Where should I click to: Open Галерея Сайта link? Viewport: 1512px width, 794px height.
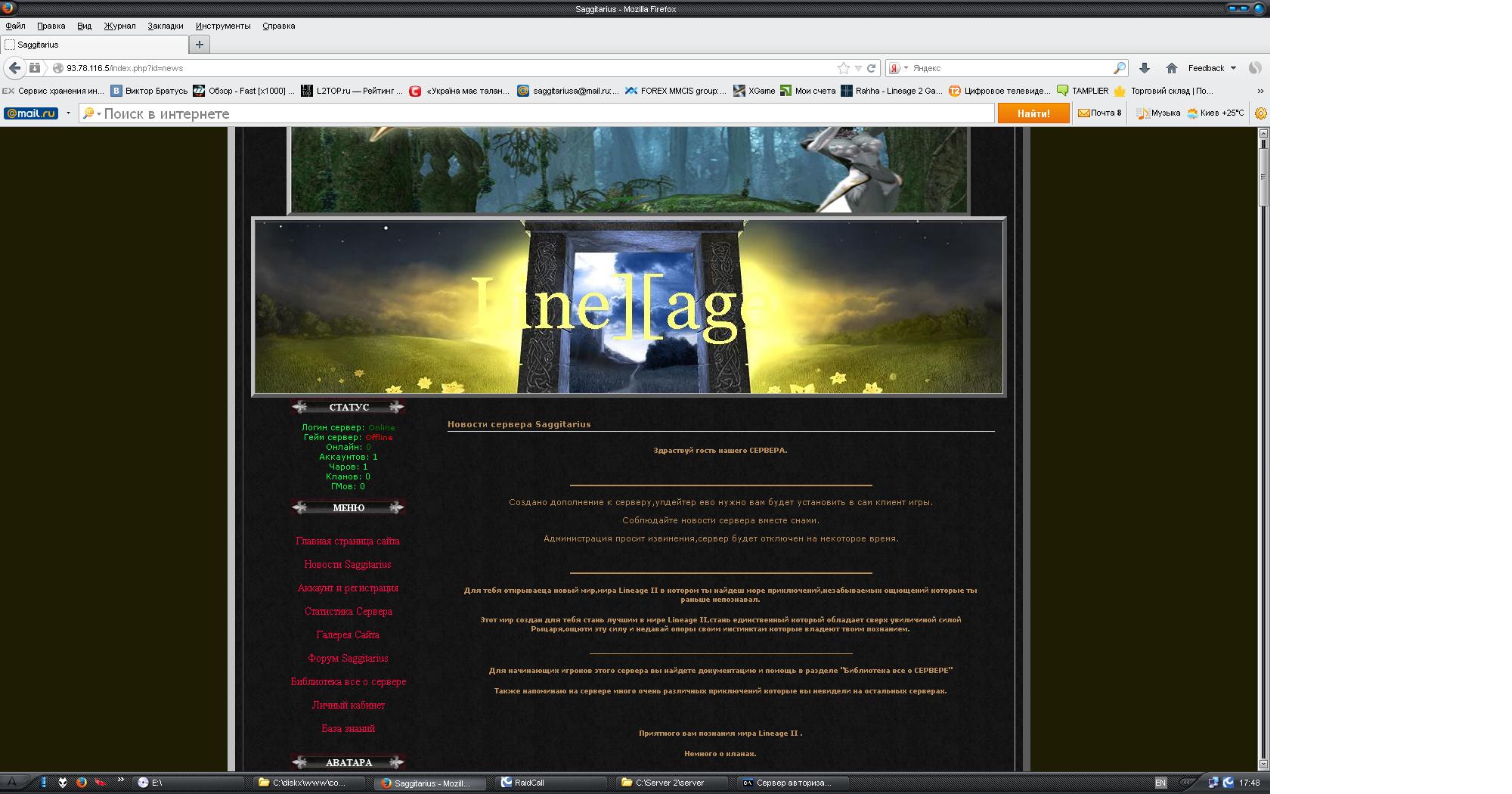[348, 635]
